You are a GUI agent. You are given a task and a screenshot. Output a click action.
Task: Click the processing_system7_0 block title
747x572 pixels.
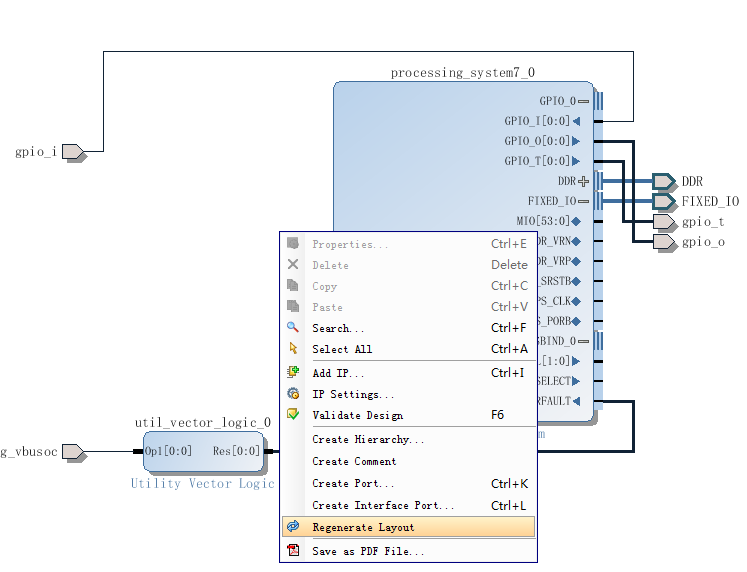point(463,72)
